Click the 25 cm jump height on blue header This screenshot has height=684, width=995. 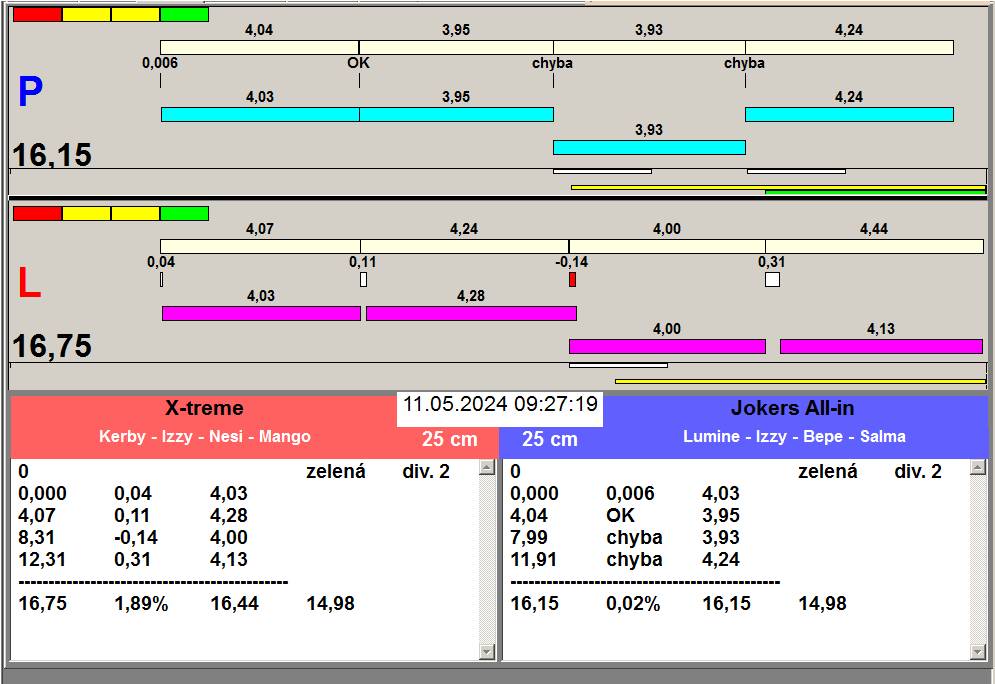[x=550, y=439]
